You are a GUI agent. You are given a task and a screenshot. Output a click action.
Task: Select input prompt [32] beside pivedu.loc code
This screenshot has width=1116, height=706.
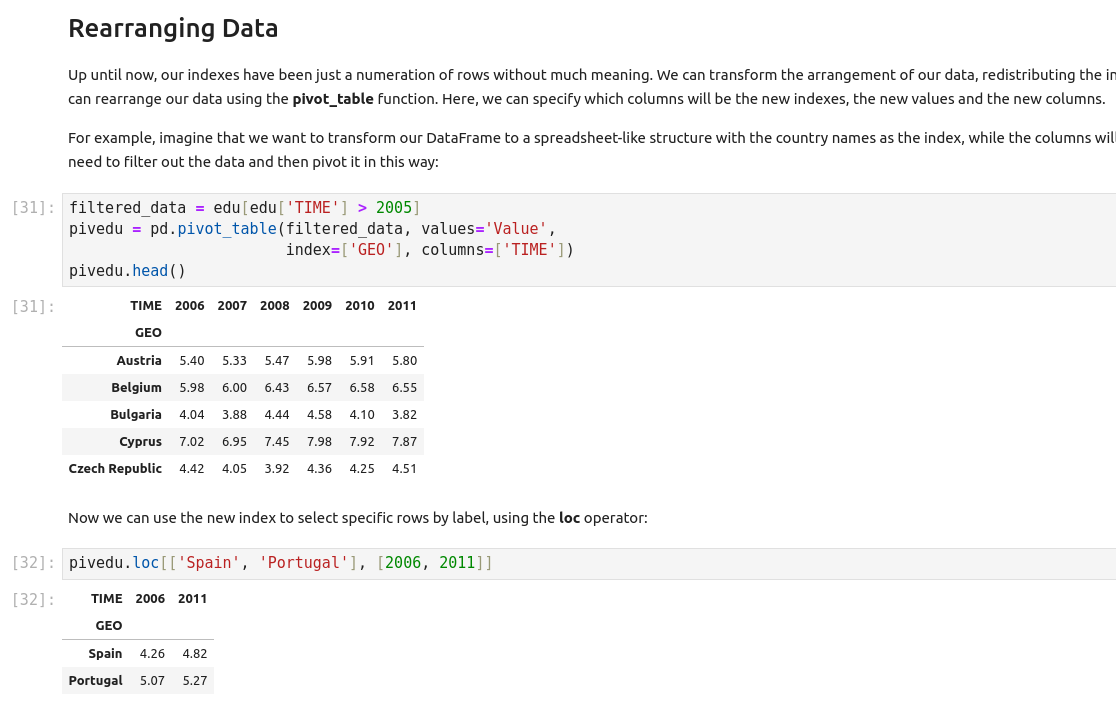[33, 563]
